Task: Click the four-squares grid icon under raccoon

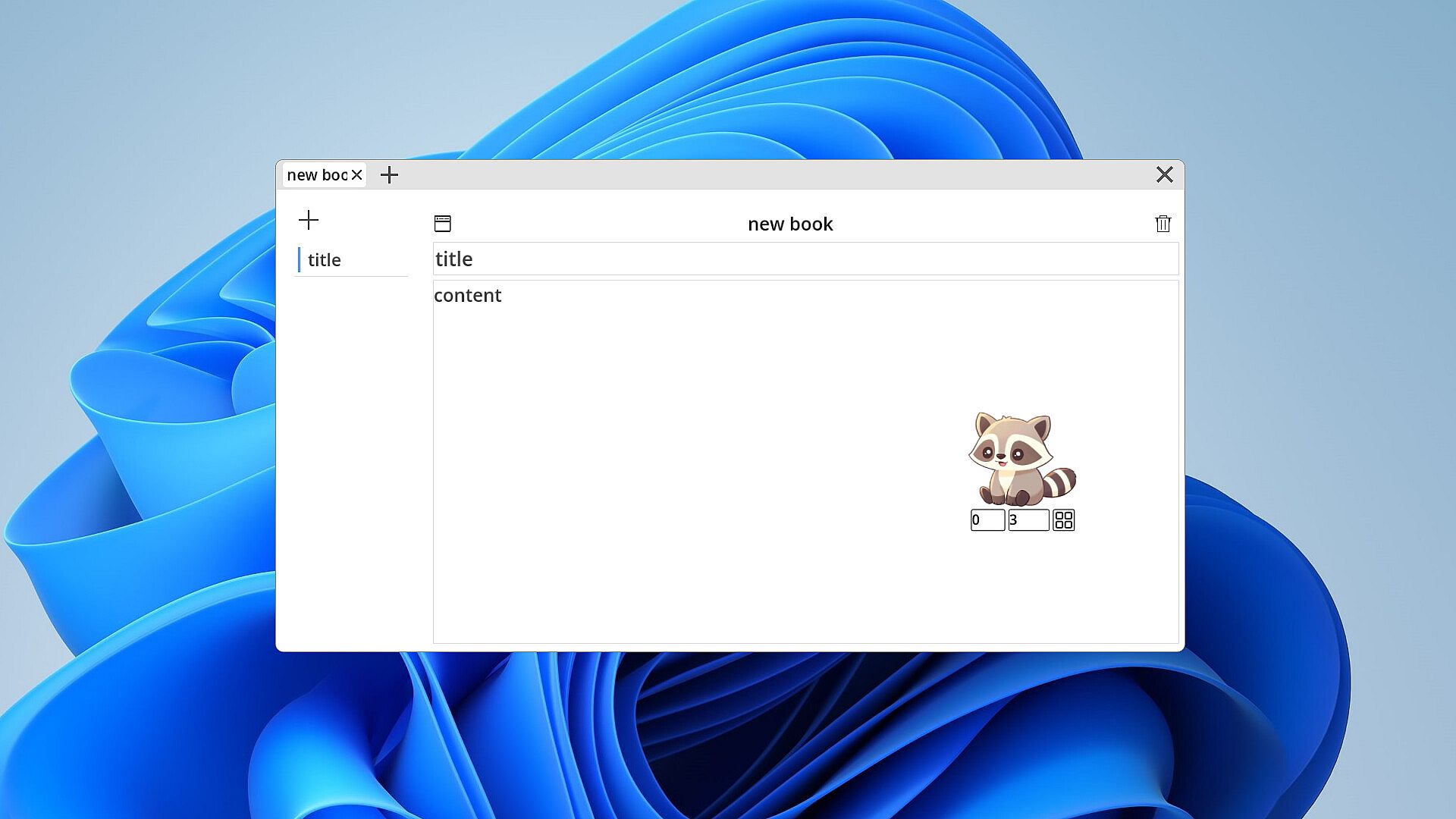Action: click(x=1063, y=520)
